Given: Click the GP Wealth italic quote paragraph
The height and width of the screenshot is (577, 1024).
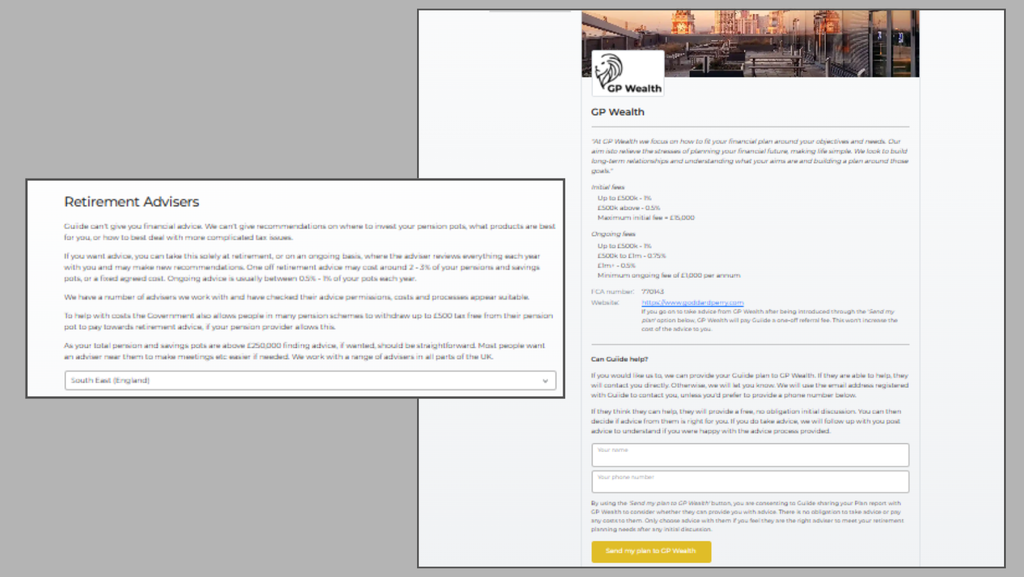Looking at the screenshot, I should coord(750,156).
